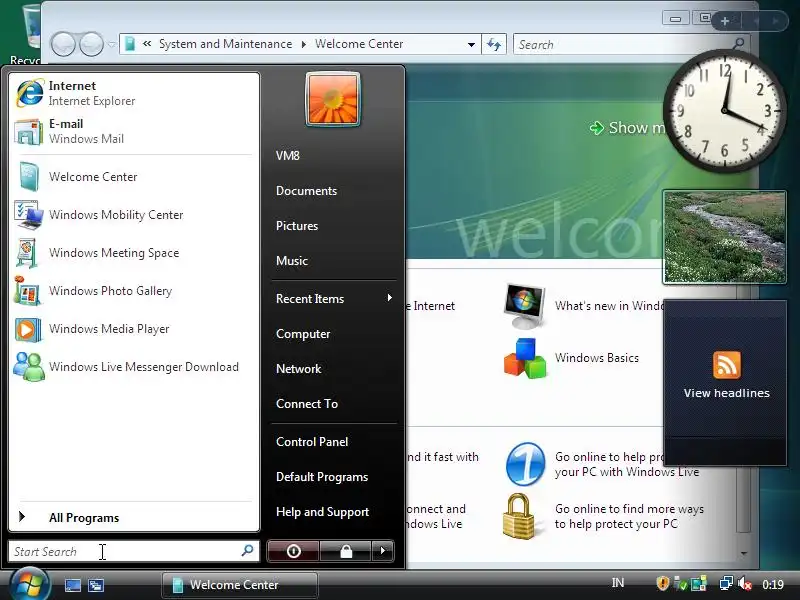800x600 pixels.
Task: Click the Show more green arrow link
Action: pyautogui.click(x=628, y=128)
